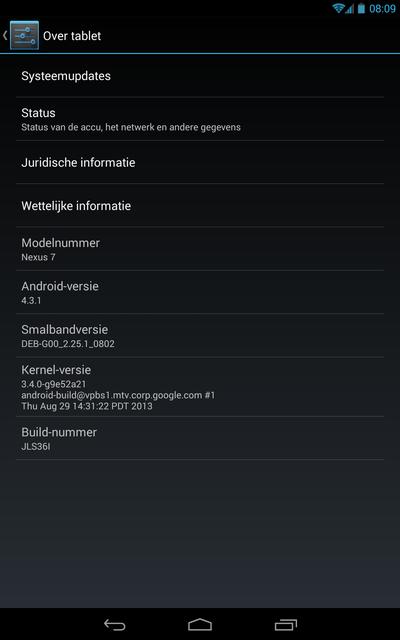
Task: Tap the Wi-Fi status icon
Action: coord(338,8)
